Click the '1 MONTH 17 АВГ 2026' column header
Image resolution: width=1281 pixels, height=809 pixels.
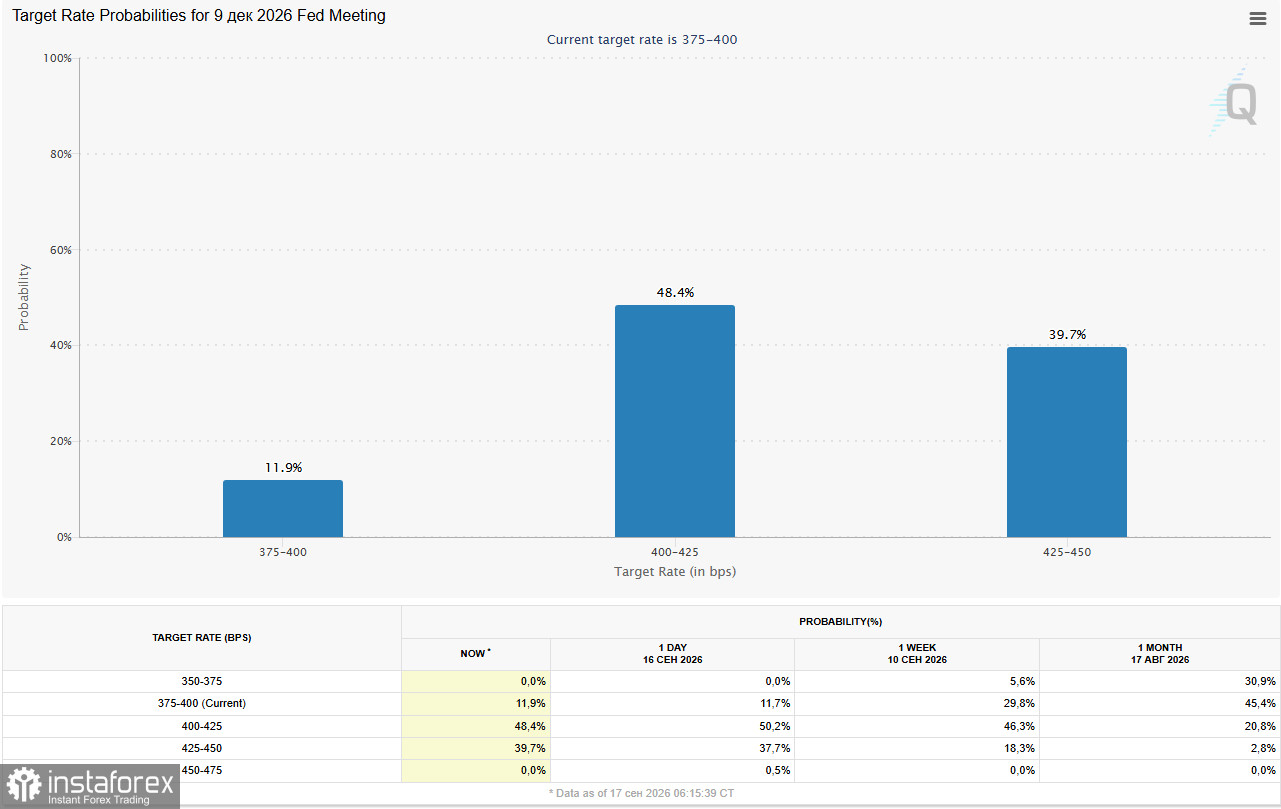(x=1160, y=654)
